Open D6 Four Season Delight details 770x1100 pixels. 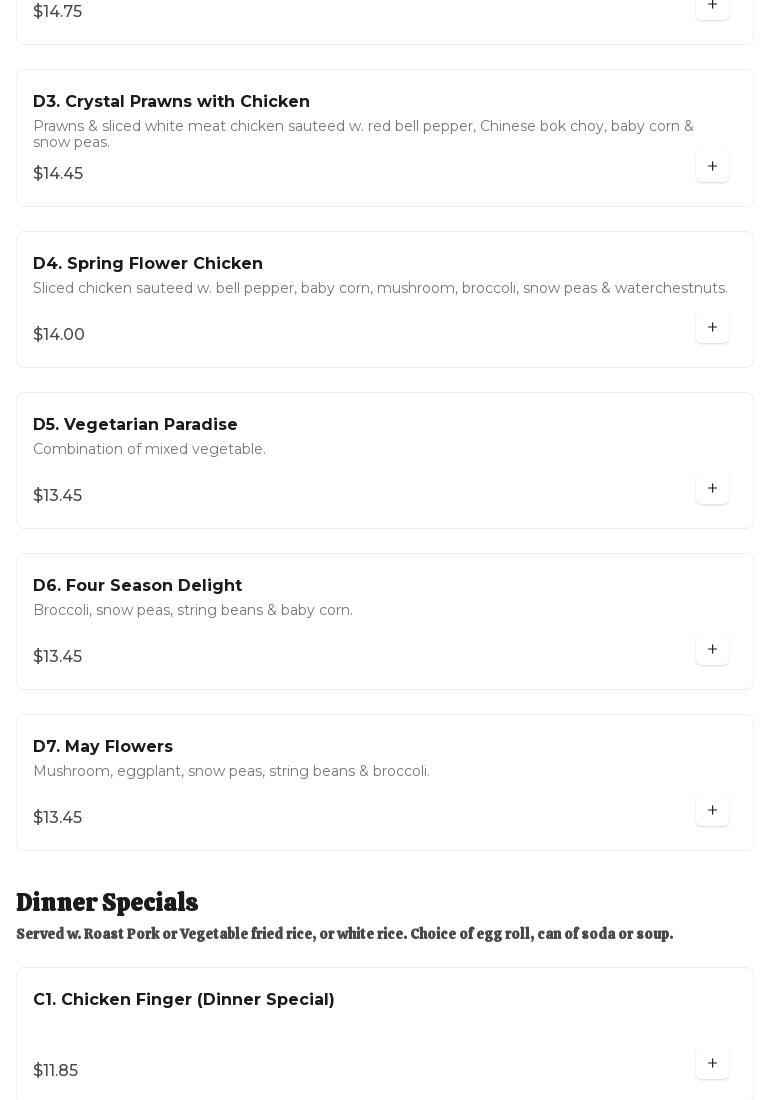click(x=137, y=586)
